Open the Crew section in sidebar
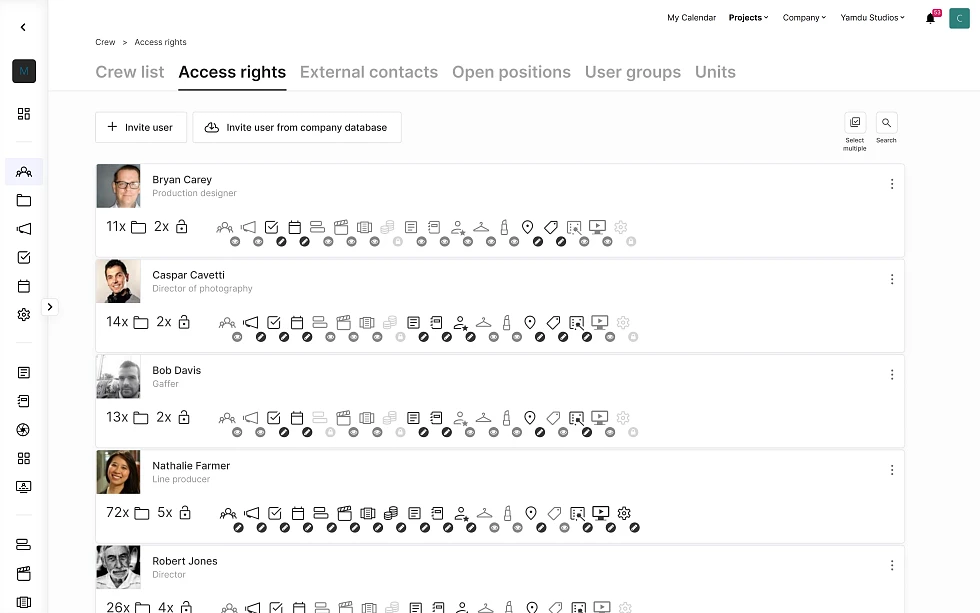 (24, 172)
